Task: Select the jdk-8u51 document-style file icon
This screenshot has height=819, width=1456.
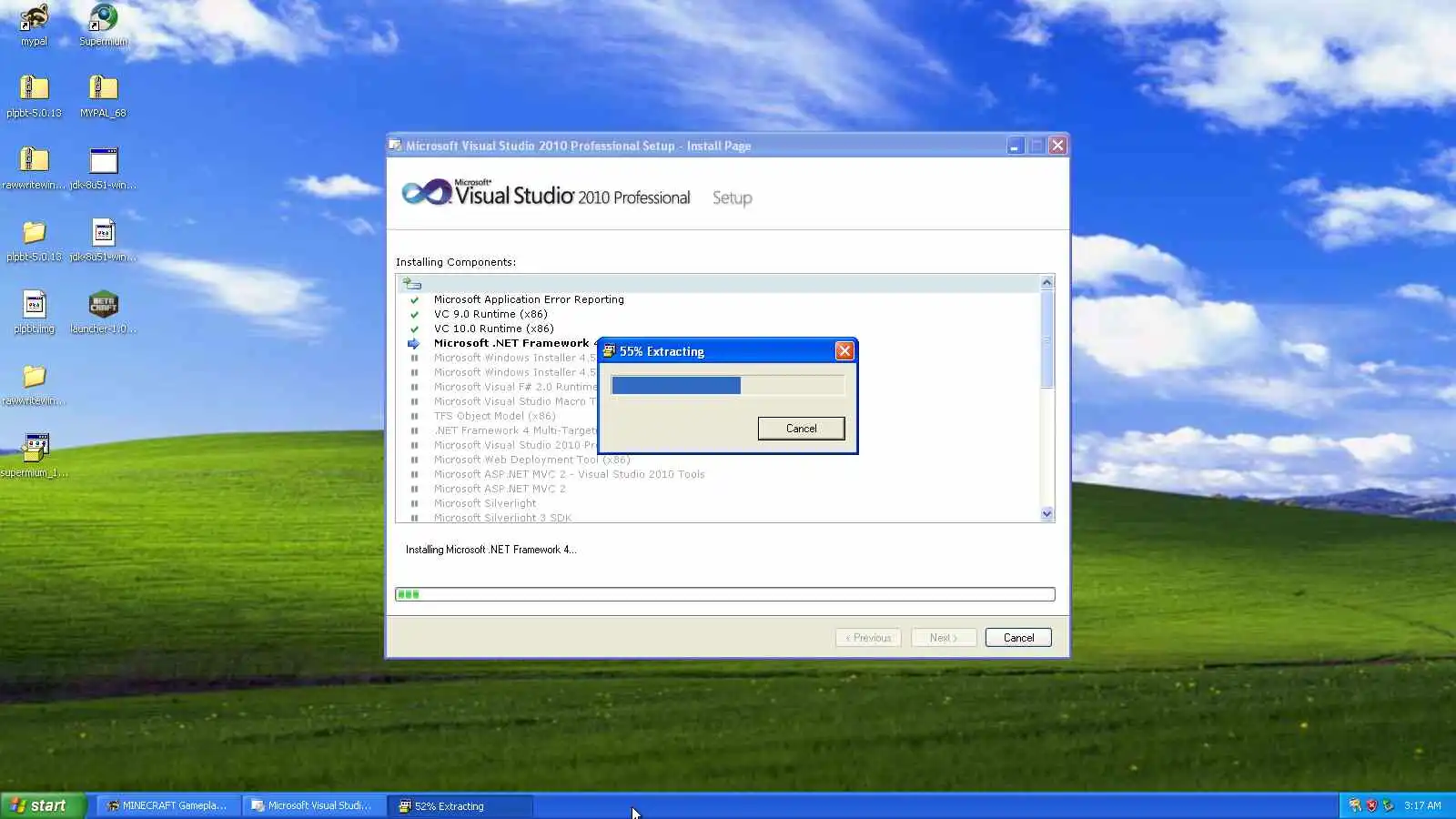Action: (103, 232)
